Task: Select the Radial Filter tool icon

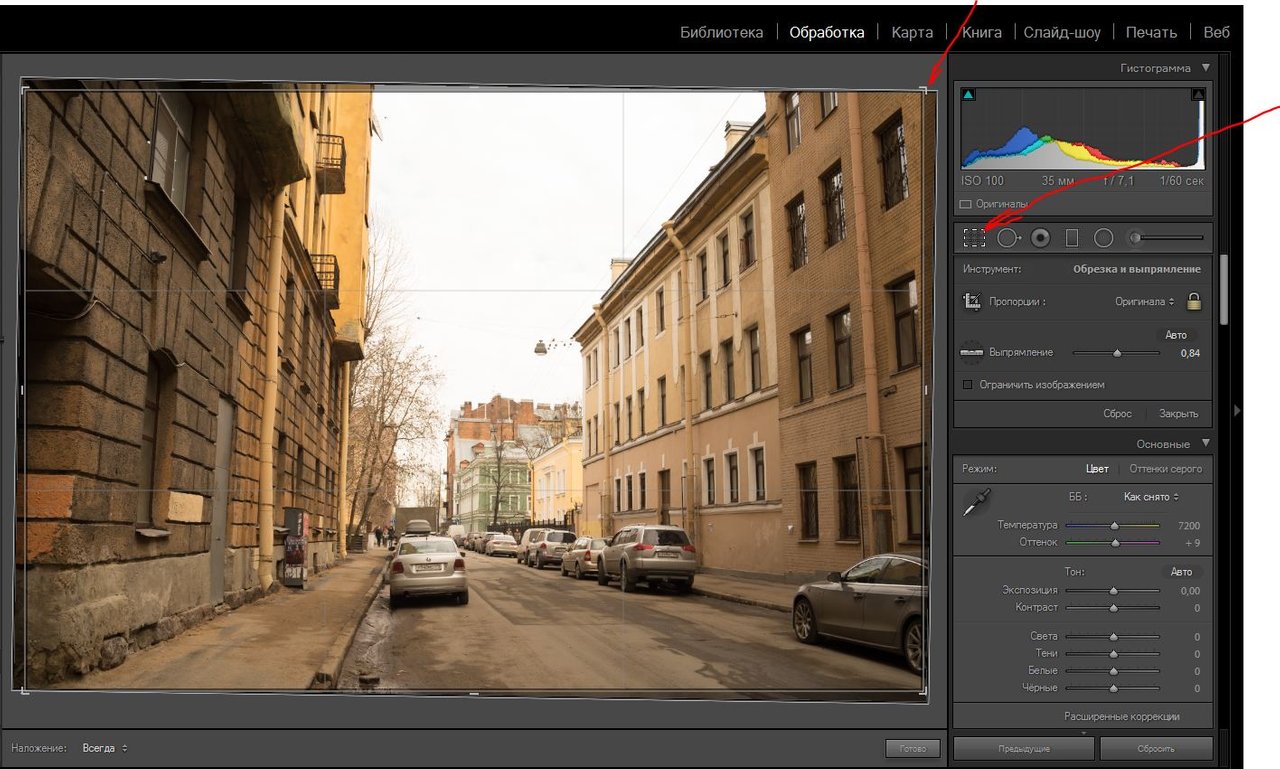Action: [x=1103, y=238]
